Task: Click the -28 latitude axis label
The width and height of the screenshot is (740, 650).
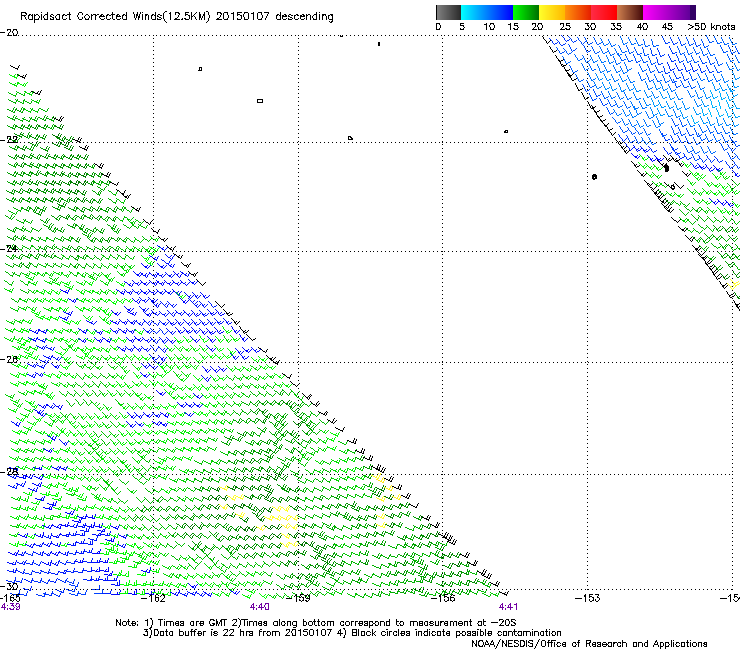Action: coord(9,472)
